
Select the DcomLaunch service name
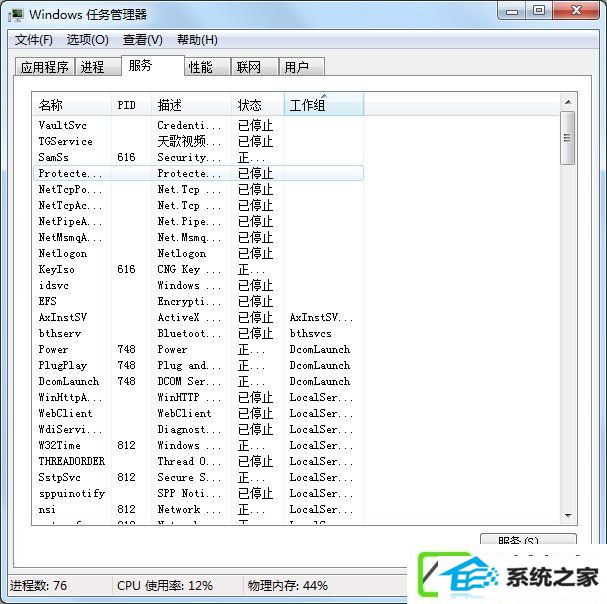pos(69,381)
